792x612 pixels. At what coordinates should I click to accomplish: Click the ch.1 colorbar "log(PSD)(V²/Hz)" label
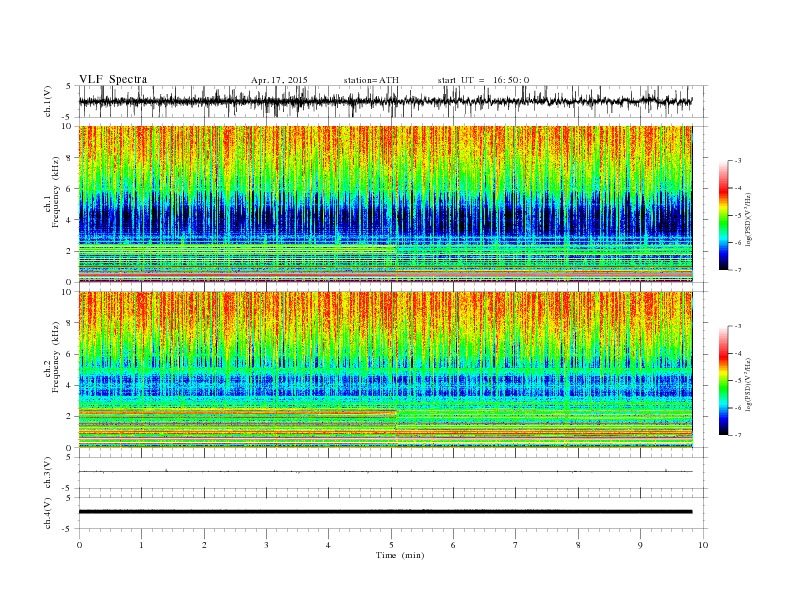748,218
